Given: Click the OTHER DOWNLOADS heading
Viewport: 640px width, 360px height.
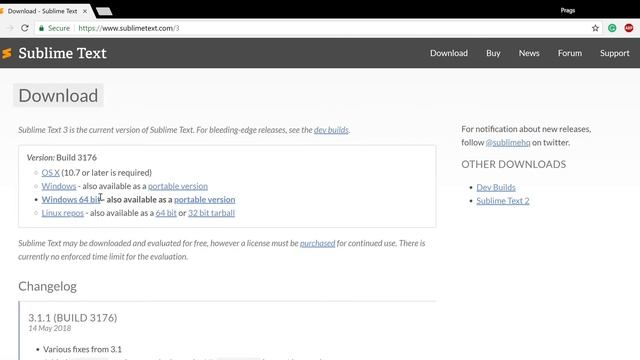Looking at the screenshot, I should (513, 164).
